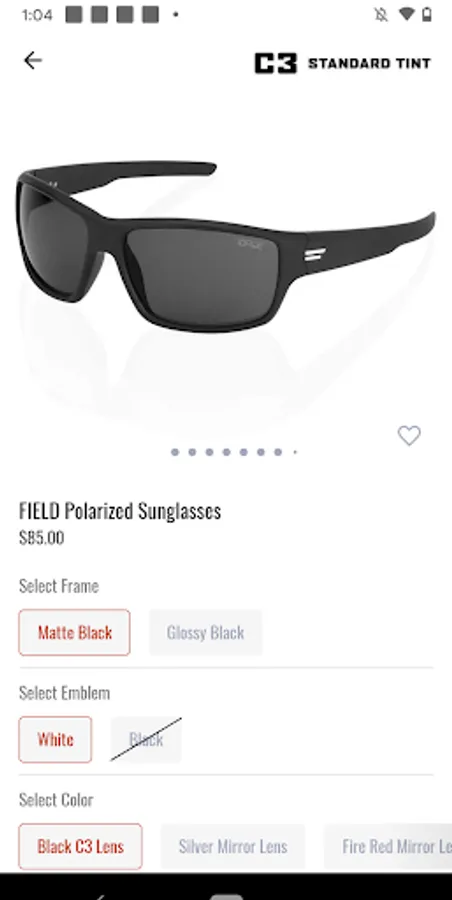
Task: Add sunglasses to favorites with heart icon
Action: (x=409, y=436)
